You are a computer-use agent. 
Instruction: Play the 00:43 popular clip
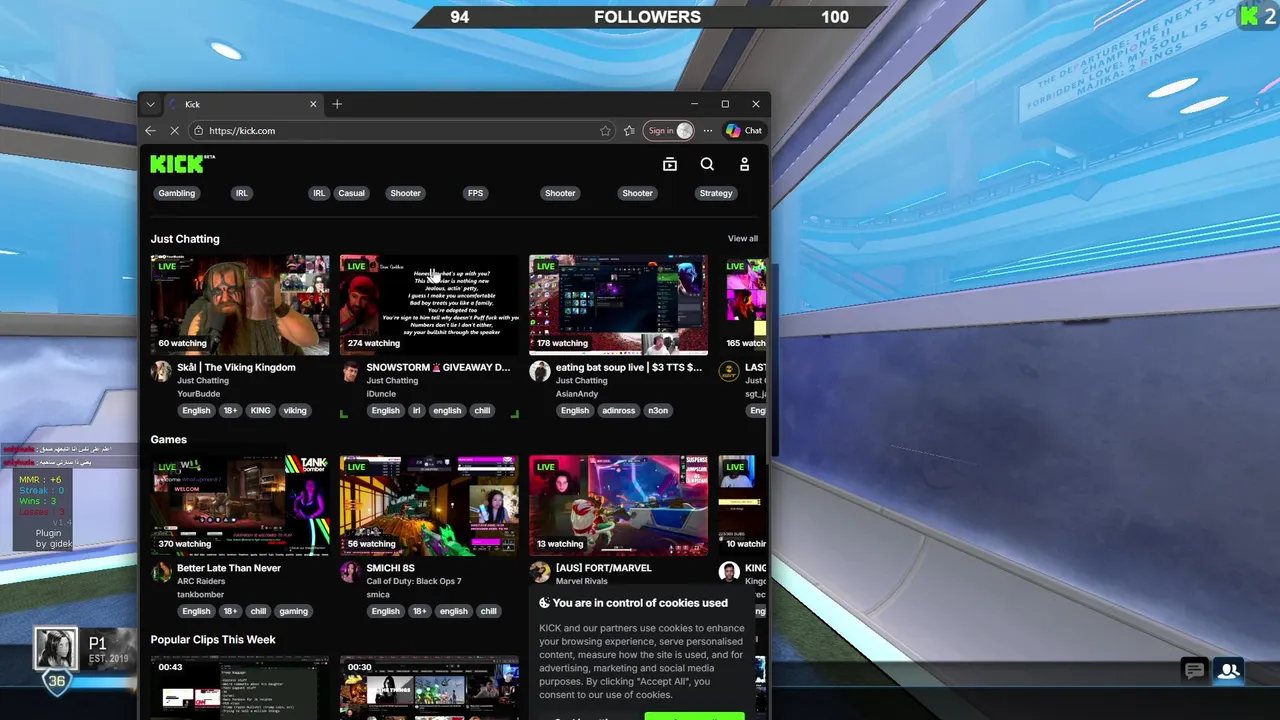pos(240,688)
